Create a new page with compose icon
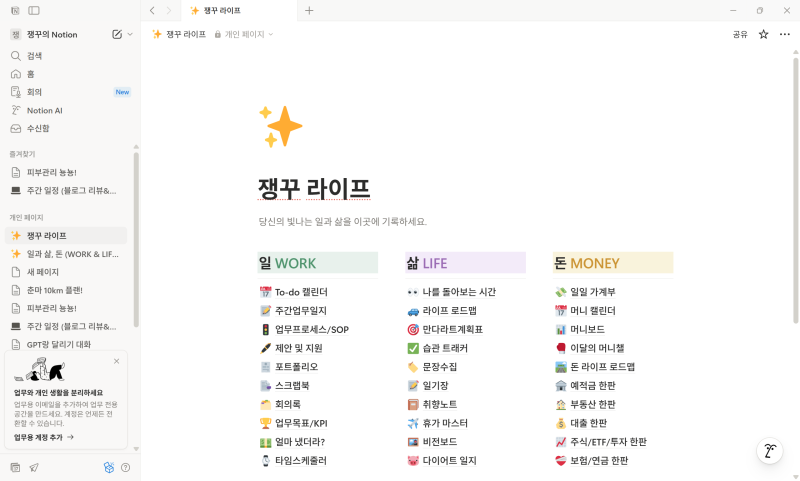 [117, 34]
